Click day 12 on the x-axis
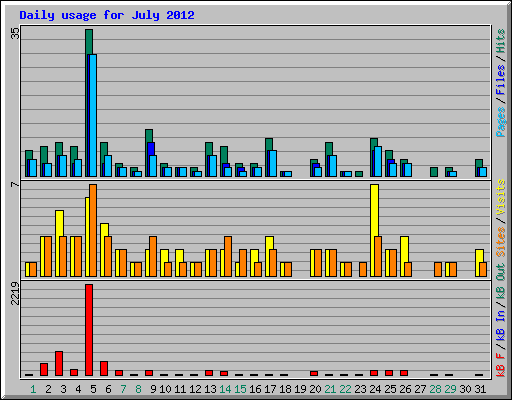The width and height of the screenshot is (512, 400). (195, 389)
